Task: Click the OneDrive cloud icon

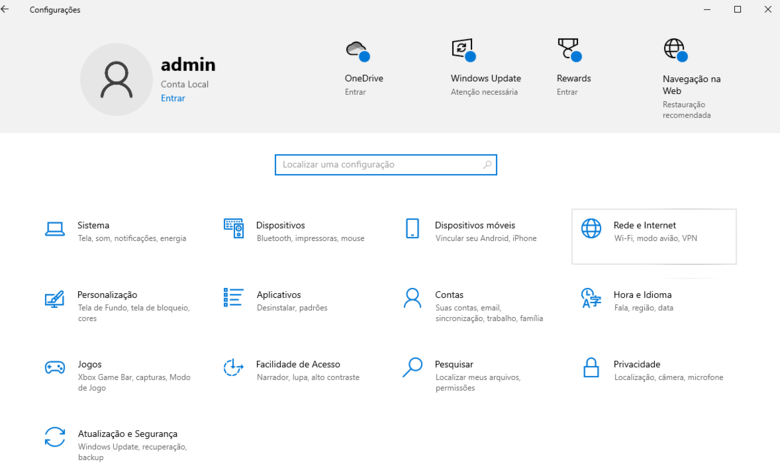Action: tap(356, 50)
